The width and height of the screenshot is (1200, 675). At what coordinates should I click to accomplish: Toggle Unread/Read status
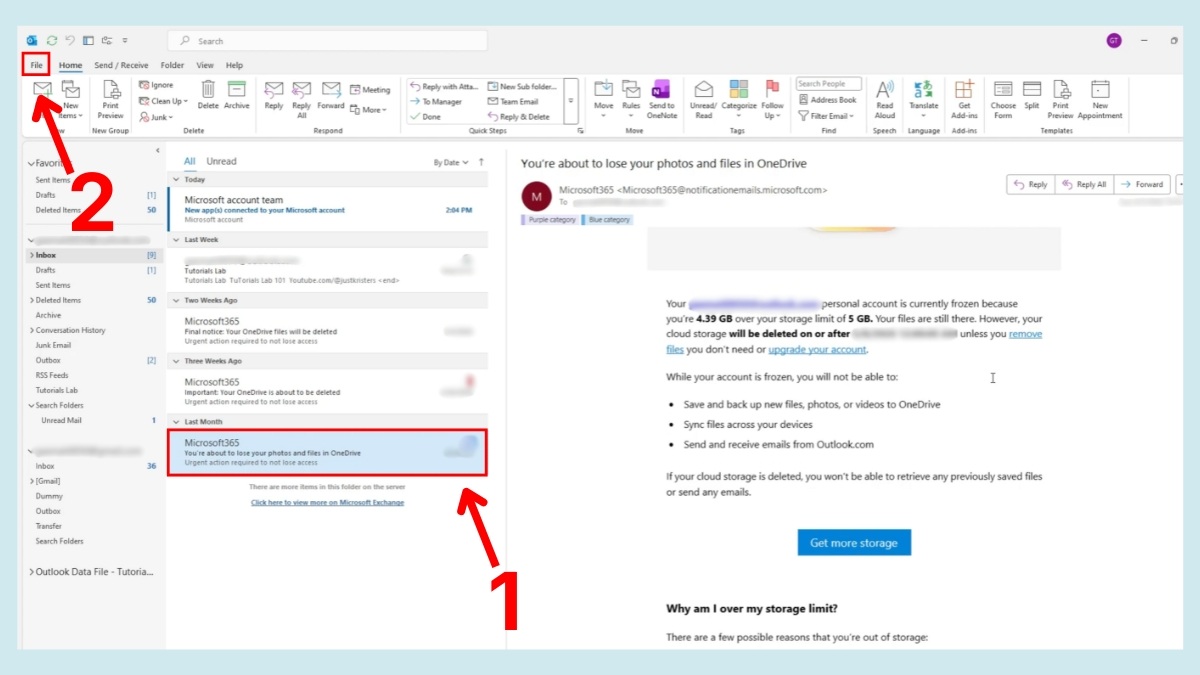(x=704, y=98)
